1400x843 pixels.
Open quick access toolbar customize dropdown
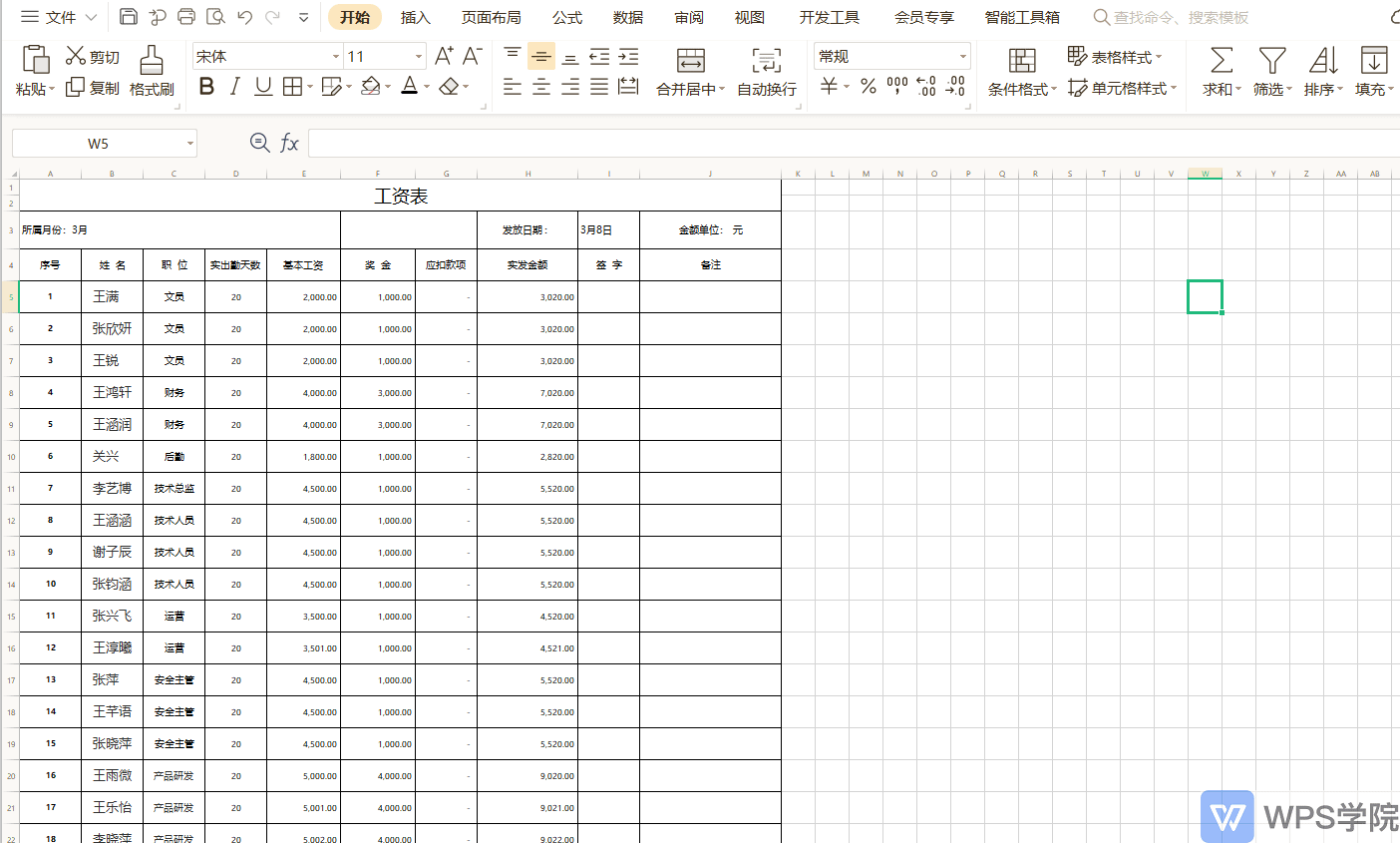[303, 17]
